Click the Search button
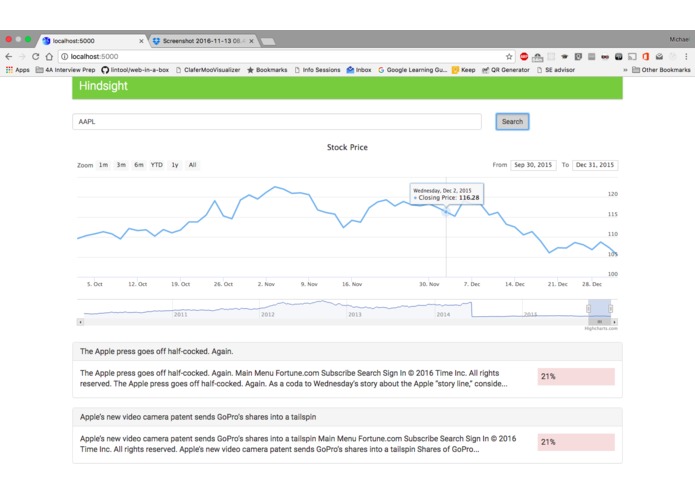Screen dimensions: 695x494 click(512, 121)
